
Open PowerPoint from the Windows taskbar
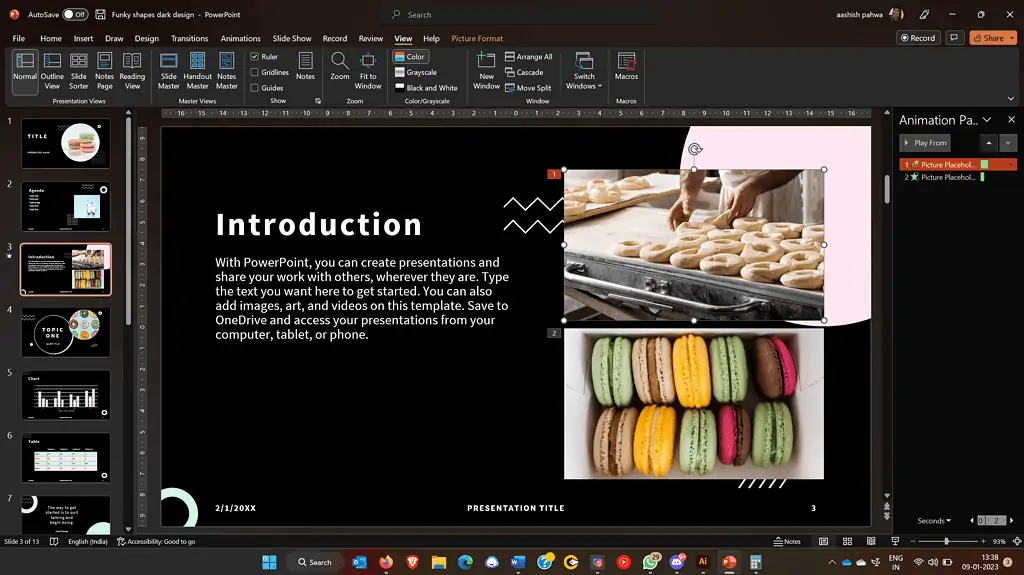pos(729,562)
